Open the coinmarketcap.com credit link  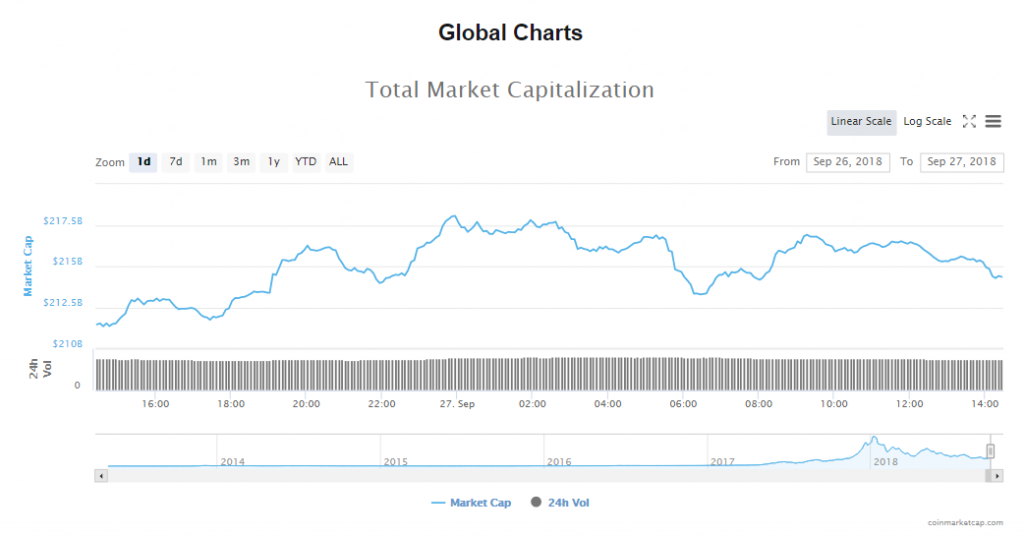tap(965, 523)
